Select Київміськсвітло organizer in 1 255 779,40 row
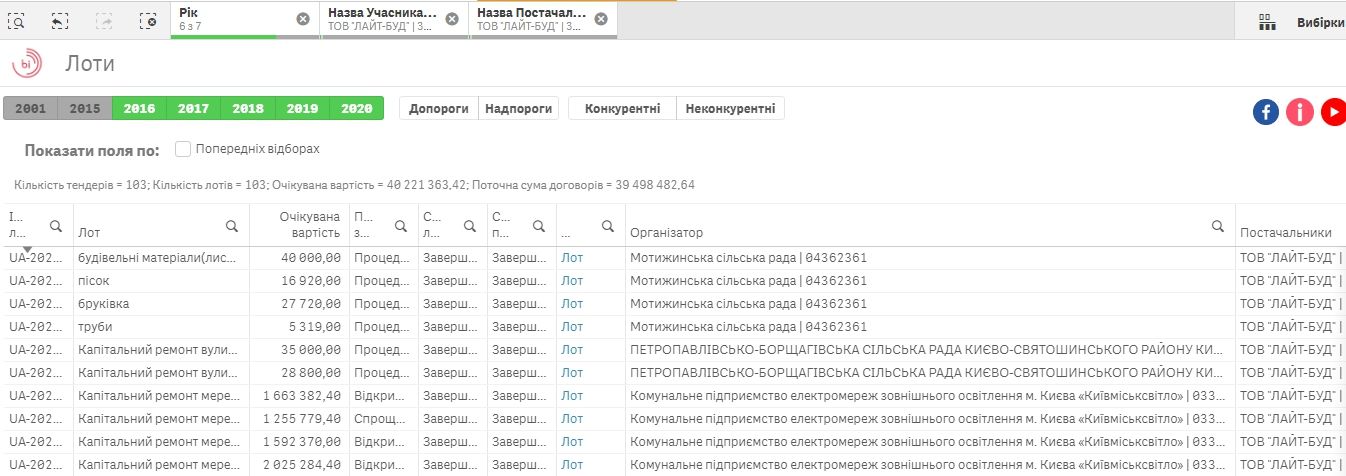The height and width of the screenshot is (476, 1346). (930, 419)
